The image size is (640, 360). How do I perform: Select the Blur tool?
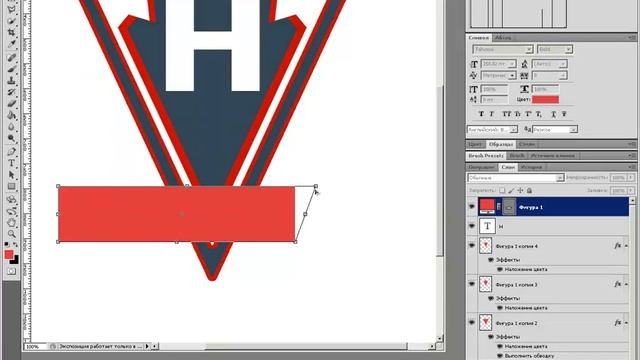pos(12,127)
